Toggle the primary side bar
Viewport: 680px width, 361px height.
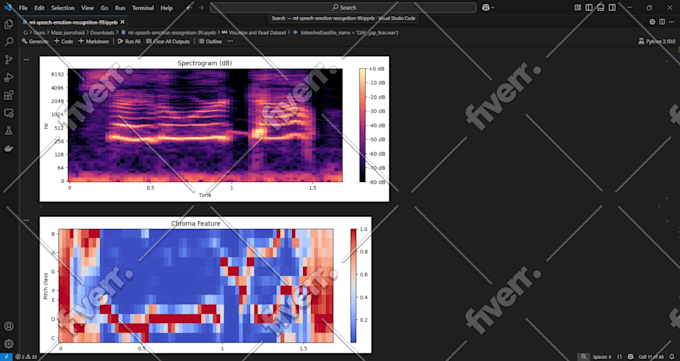point(589,7)
